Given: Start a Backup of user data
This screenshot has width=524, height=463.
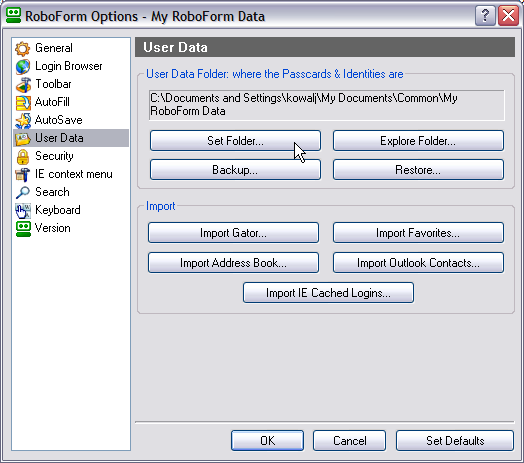Looking at the screenshot, I should [235, 169].
